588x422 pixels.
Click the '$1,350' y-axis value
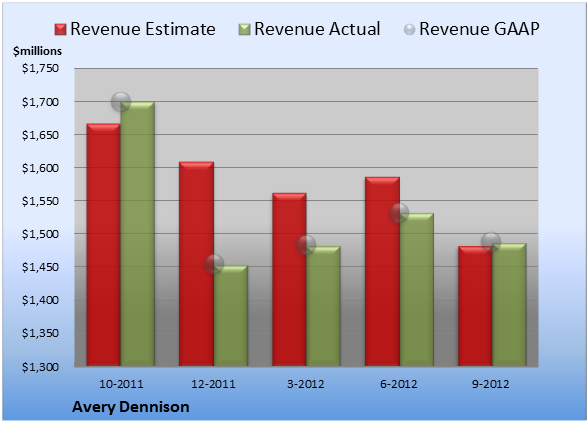click(x=40, y=333)
